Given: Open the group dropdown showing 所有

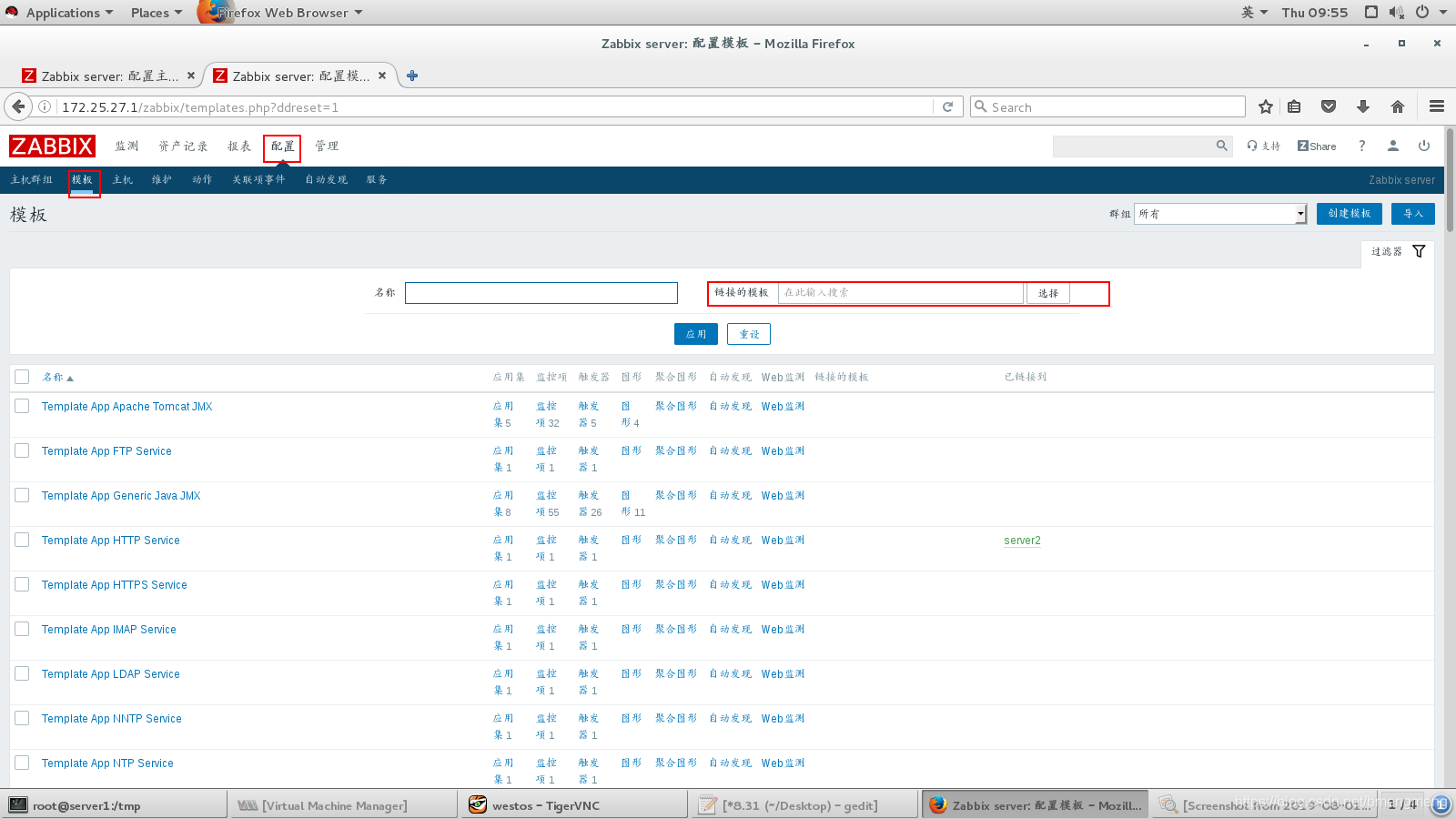Looking at the screenshot, I should (x=1220, y=214).
